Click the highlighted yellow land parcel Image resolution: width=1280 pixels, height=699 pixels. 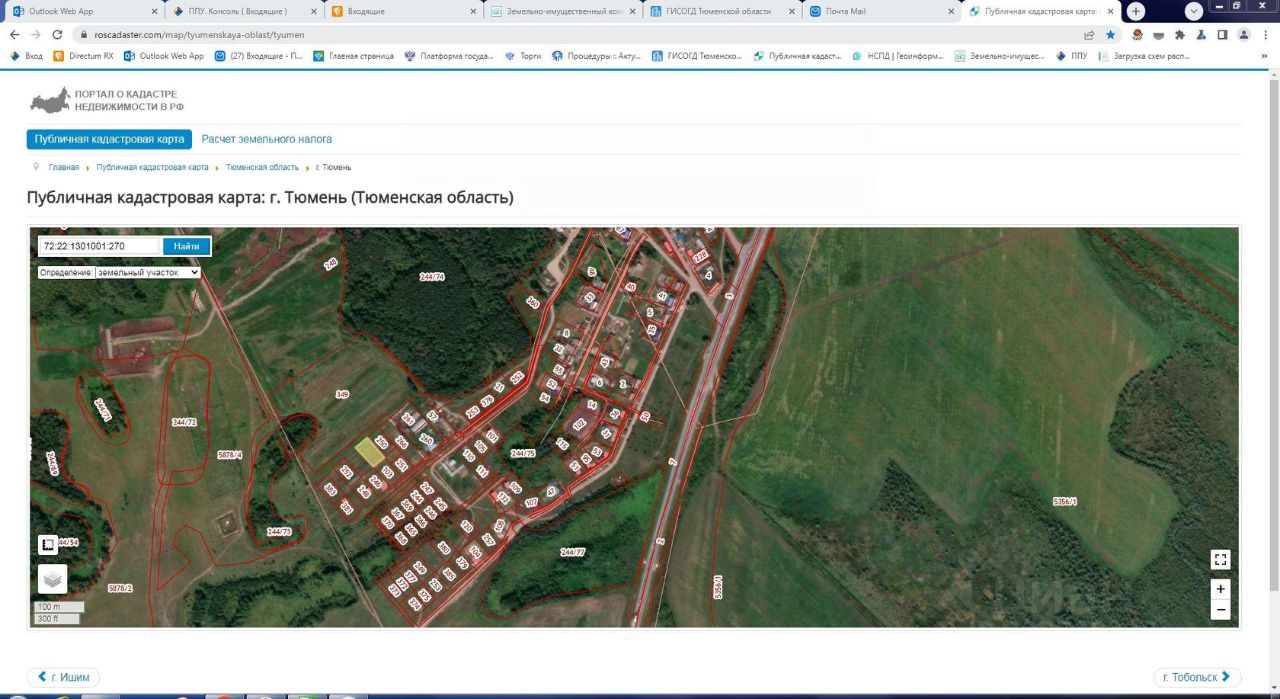370,452
